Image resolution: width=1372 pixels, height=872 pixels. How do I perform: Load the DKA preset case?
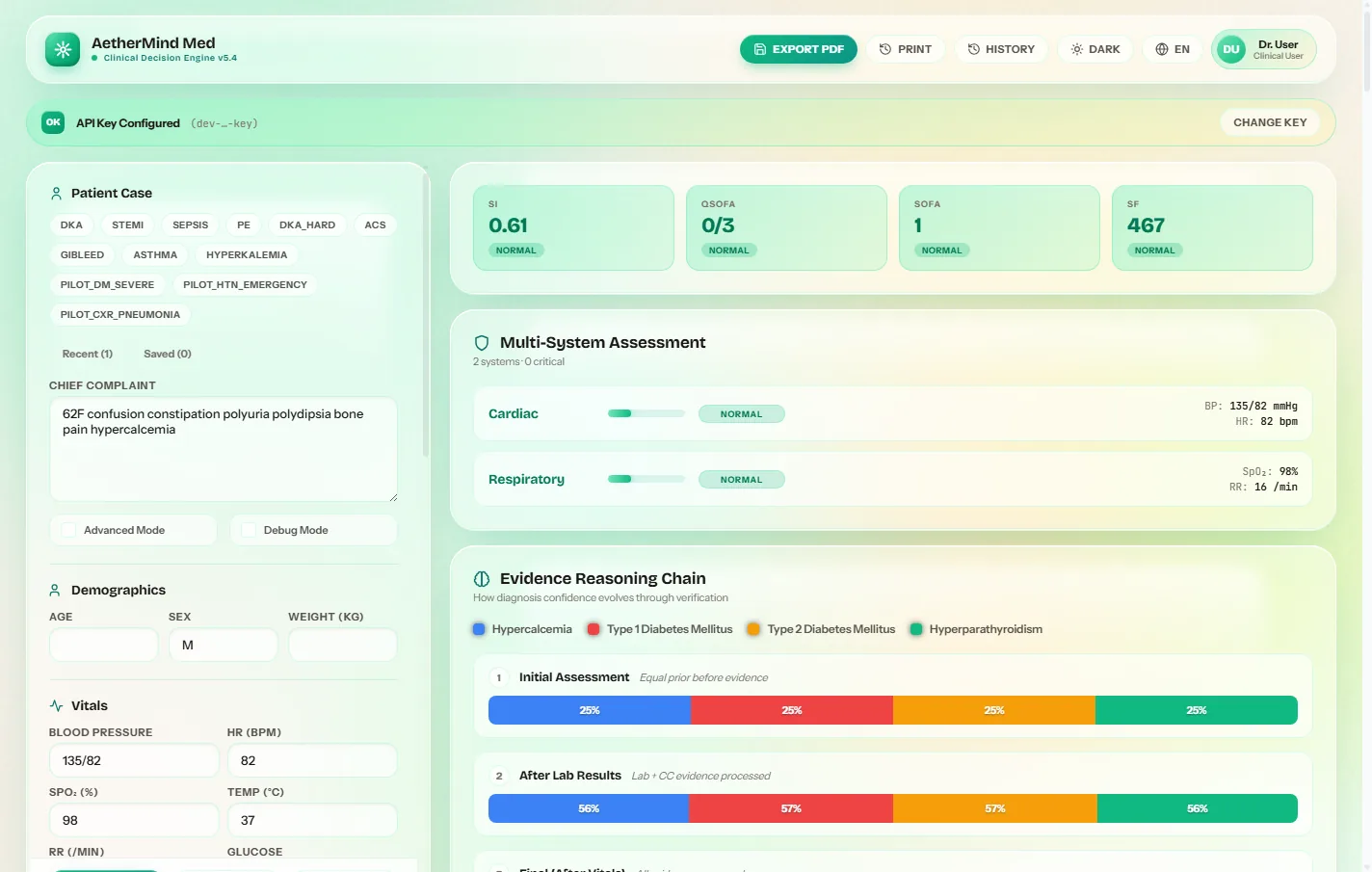[x=71, y=225]
